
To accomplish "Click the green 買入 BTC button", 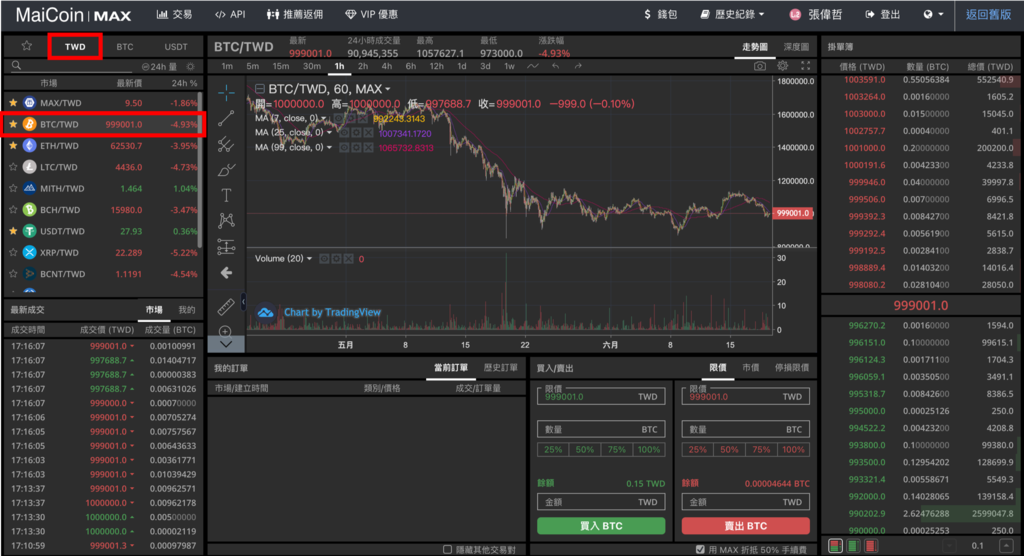I will [601, 526].
